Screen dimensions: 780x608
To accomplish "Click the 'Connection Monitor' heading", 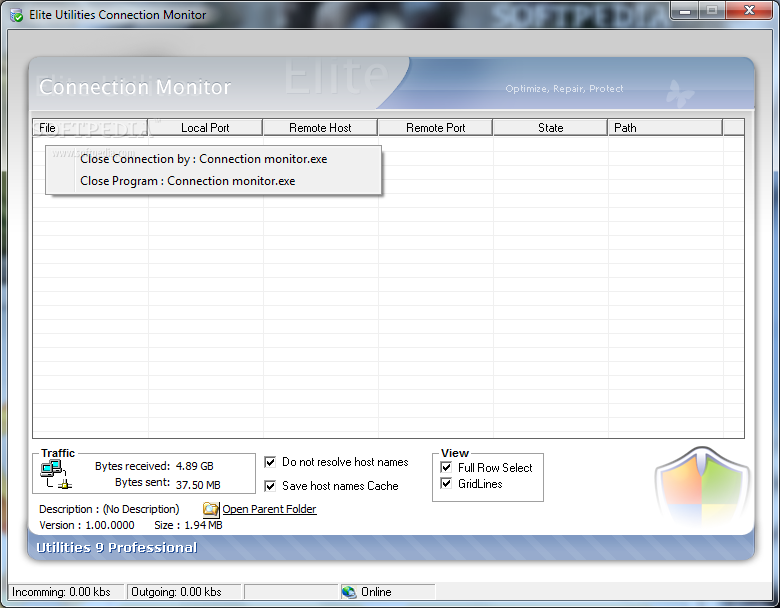I will pos(135,87).
